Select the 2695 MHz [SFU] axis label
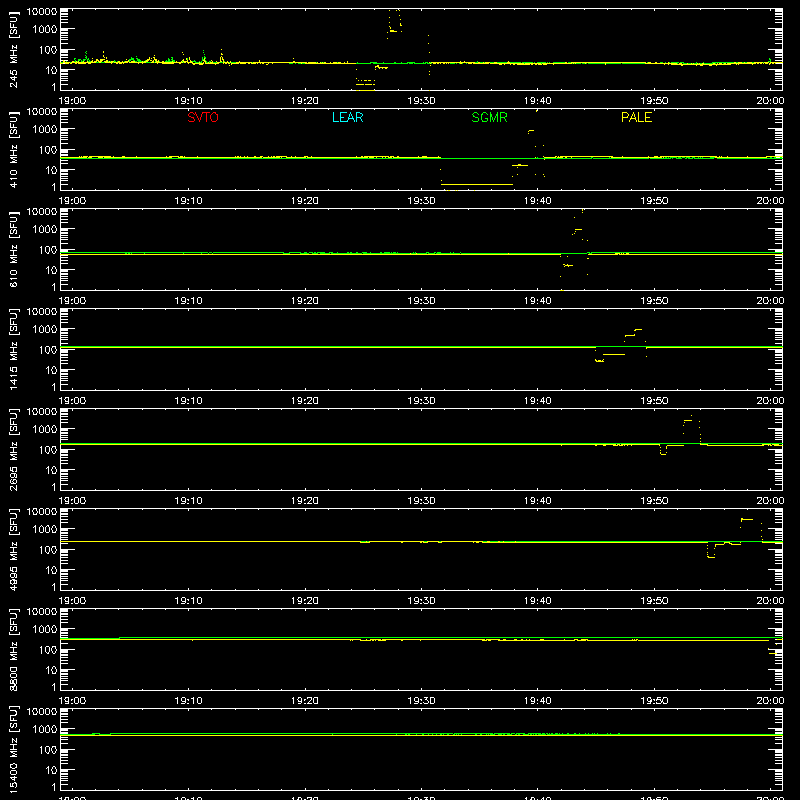The image size is (800, 800). 13,449
